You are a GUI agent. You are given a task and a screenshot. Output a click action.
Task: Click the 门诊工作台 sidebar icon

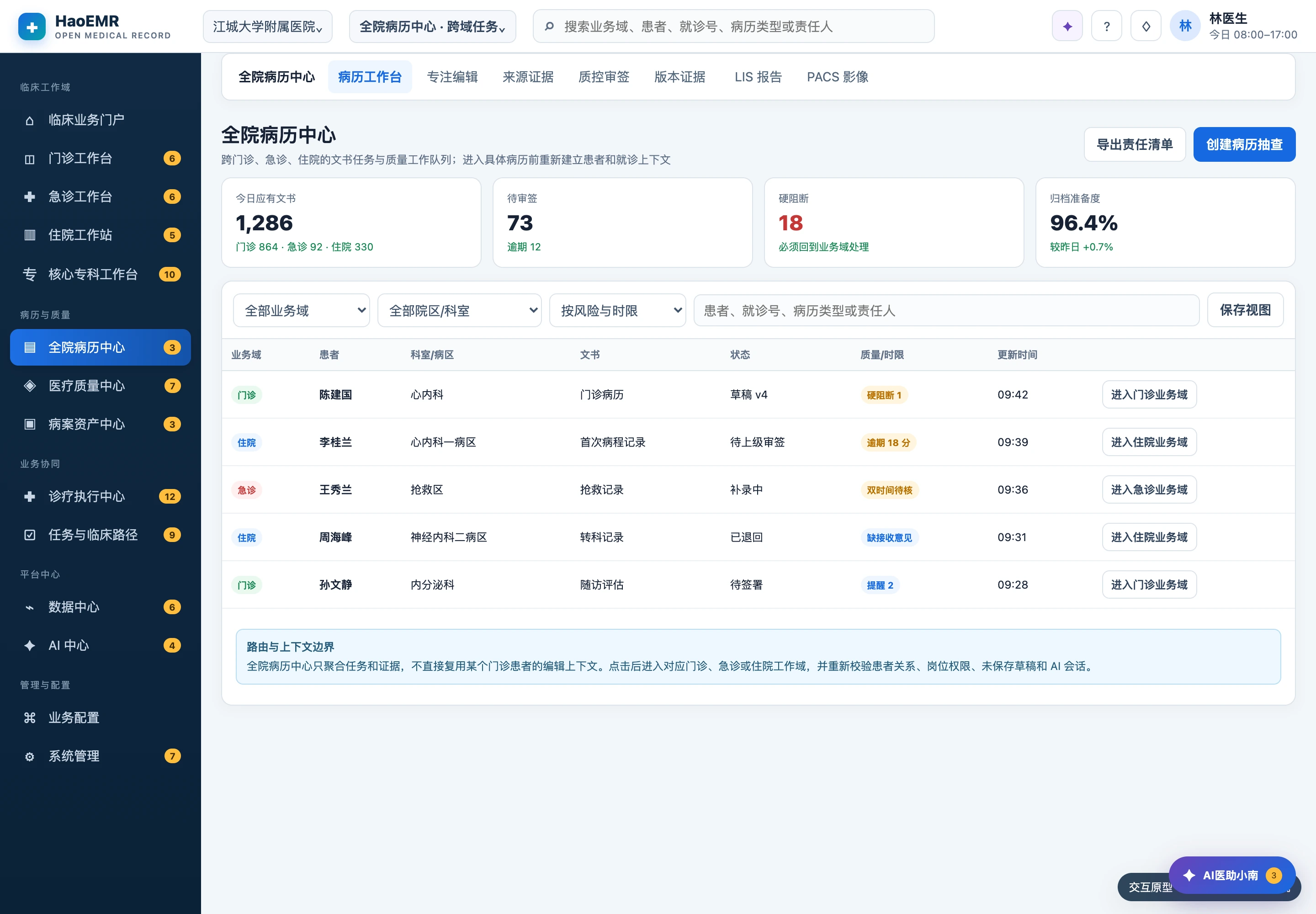[30, 159]
